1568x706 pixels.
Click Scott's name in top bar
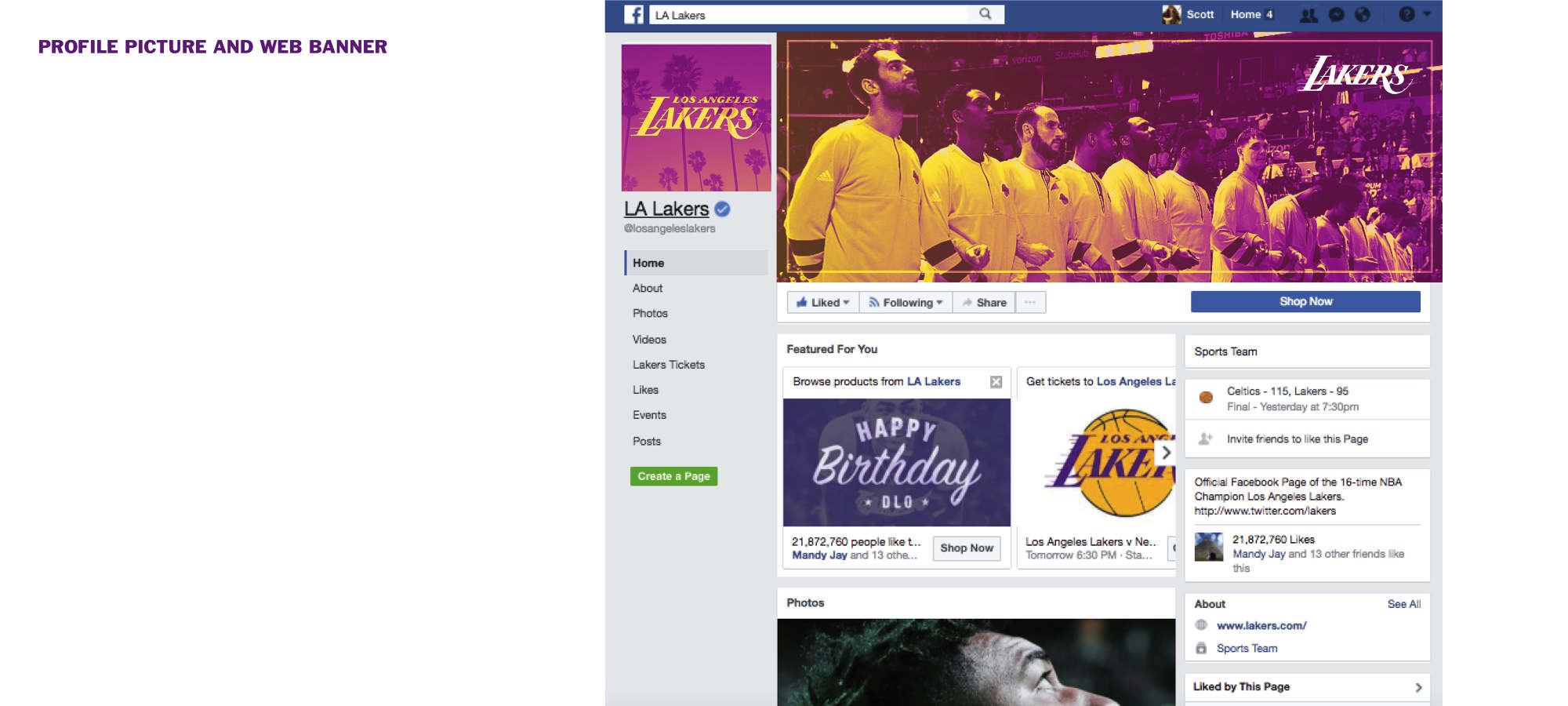tap(1200, 14)
